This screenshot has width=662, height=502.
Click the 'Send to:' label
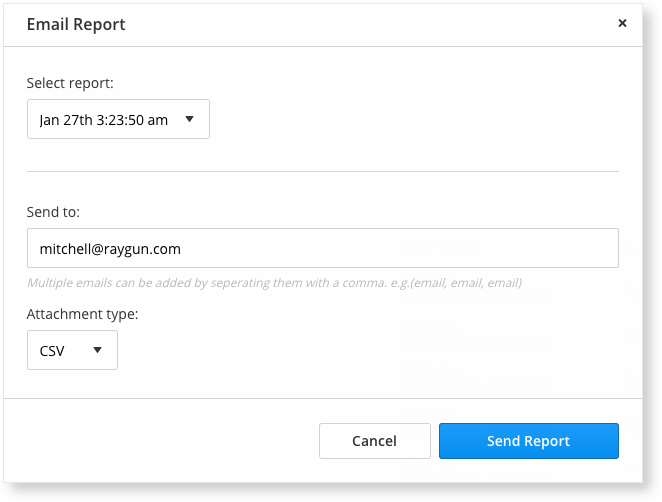(53, 212)
